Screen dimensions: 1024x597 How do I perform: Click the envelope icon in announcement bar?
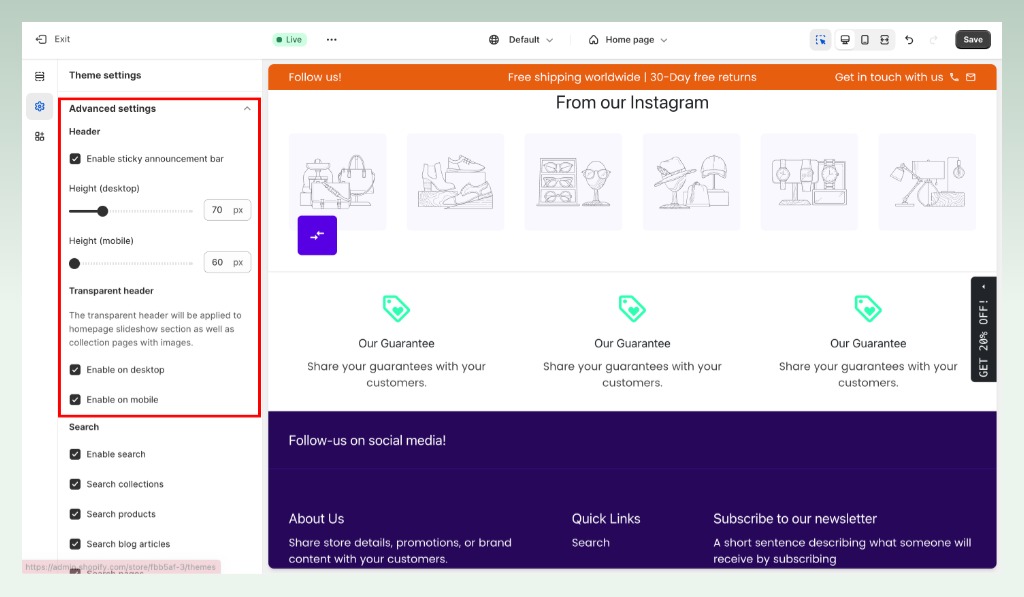coord(971,77)
